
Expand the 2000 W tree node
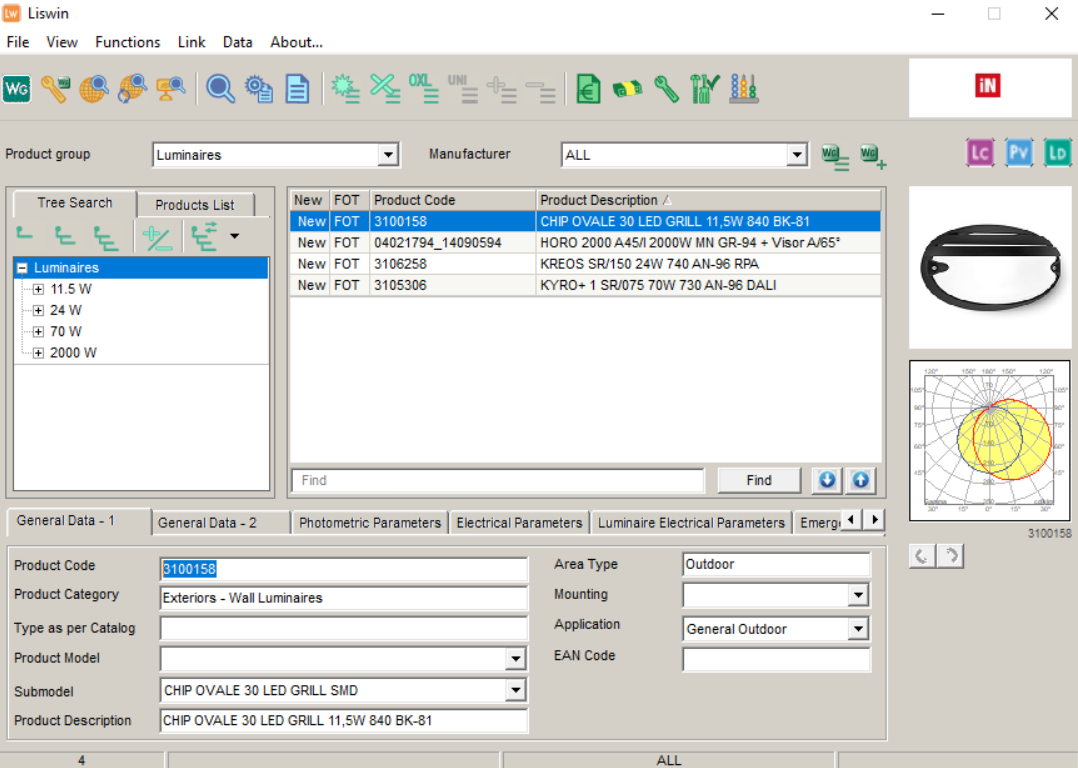[x=38, y=353]
